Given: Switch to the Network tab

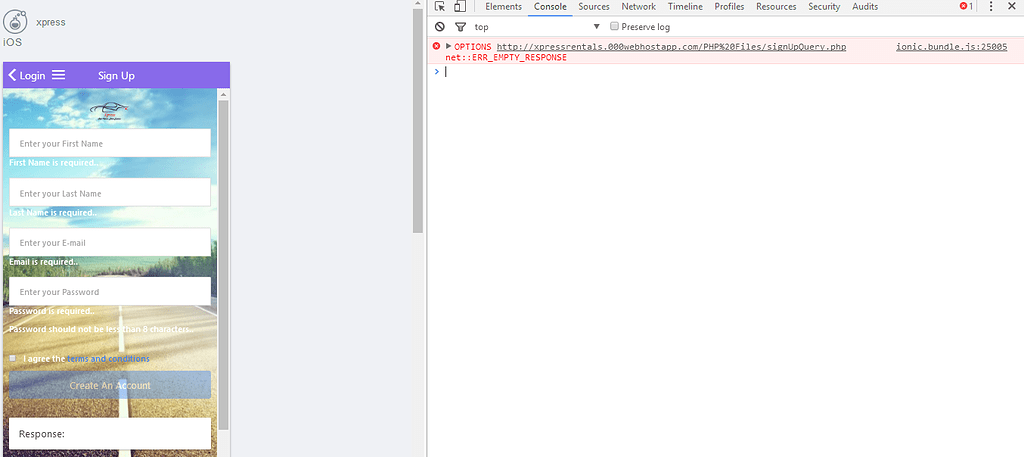Looking at the screenshot, I should pyautogui.click(x=639, y=7).
